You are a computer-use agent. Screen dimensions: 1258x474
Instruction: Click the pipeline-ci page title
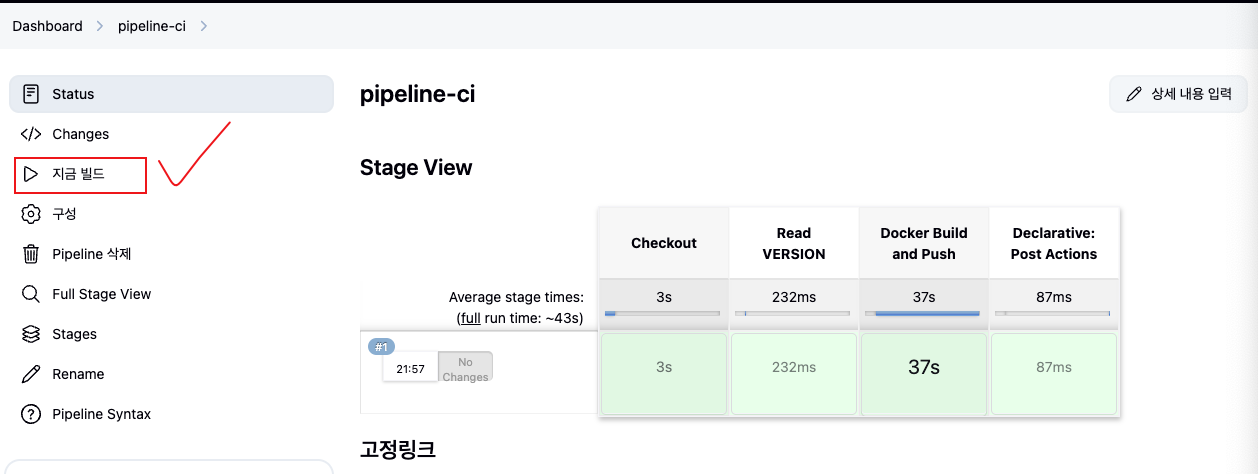point(417,95)
